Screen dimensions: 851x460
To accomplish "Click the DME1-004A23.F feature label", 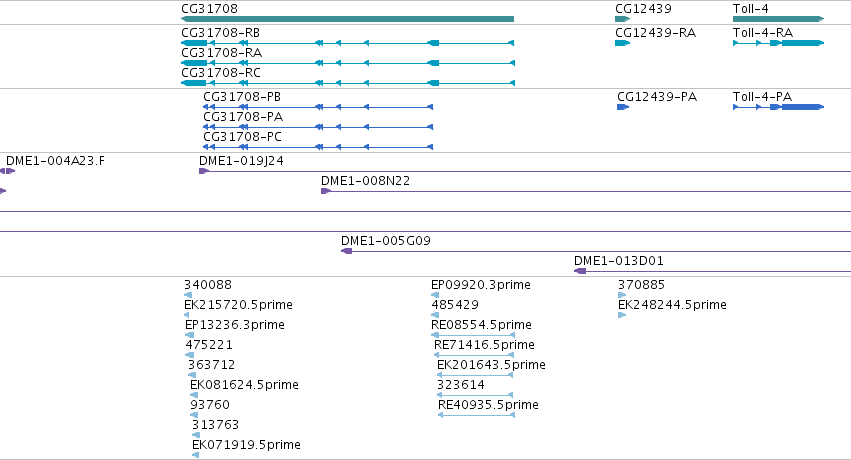I will point(55,161).
